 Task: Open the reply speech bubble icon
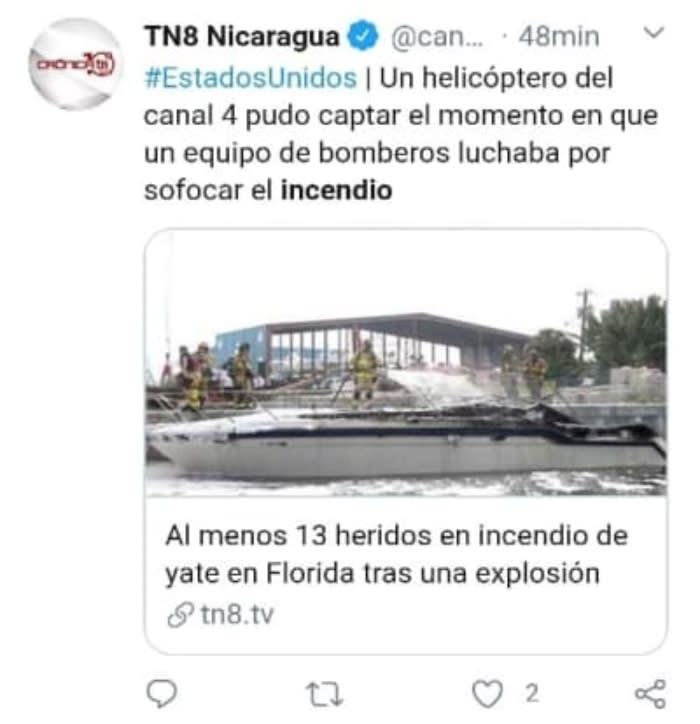[161, 694]
